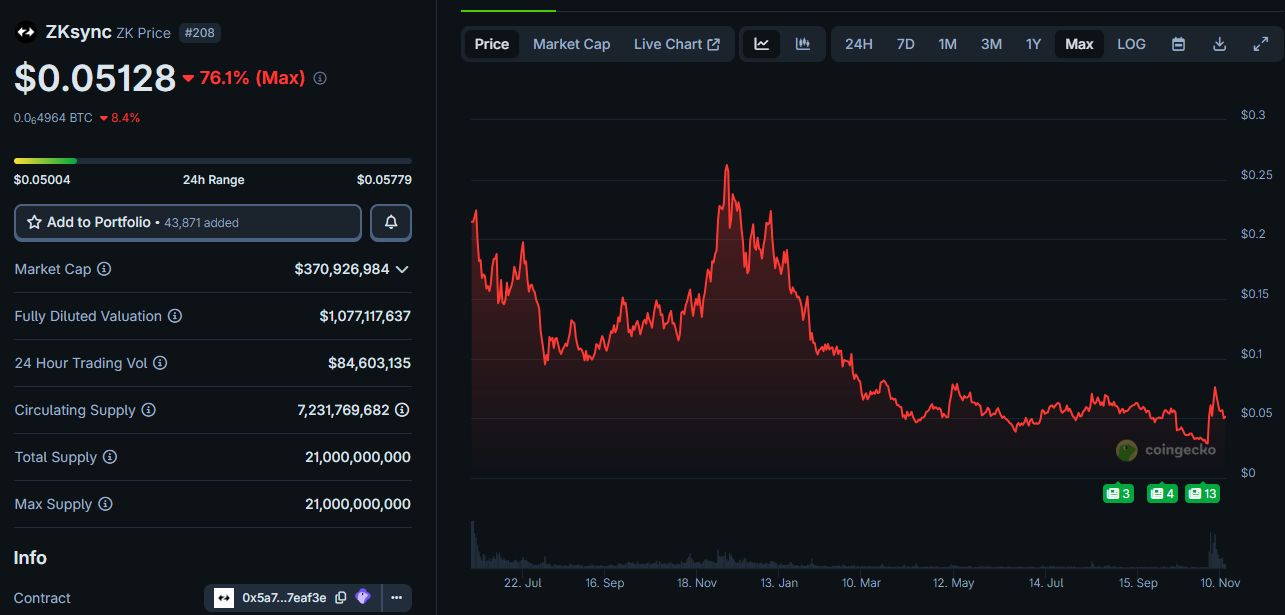The height and width of the screenshot is (615, 1285).
Task: Enable the Max timeframe
Action: pyautogui.click(x=1079, y=43)
